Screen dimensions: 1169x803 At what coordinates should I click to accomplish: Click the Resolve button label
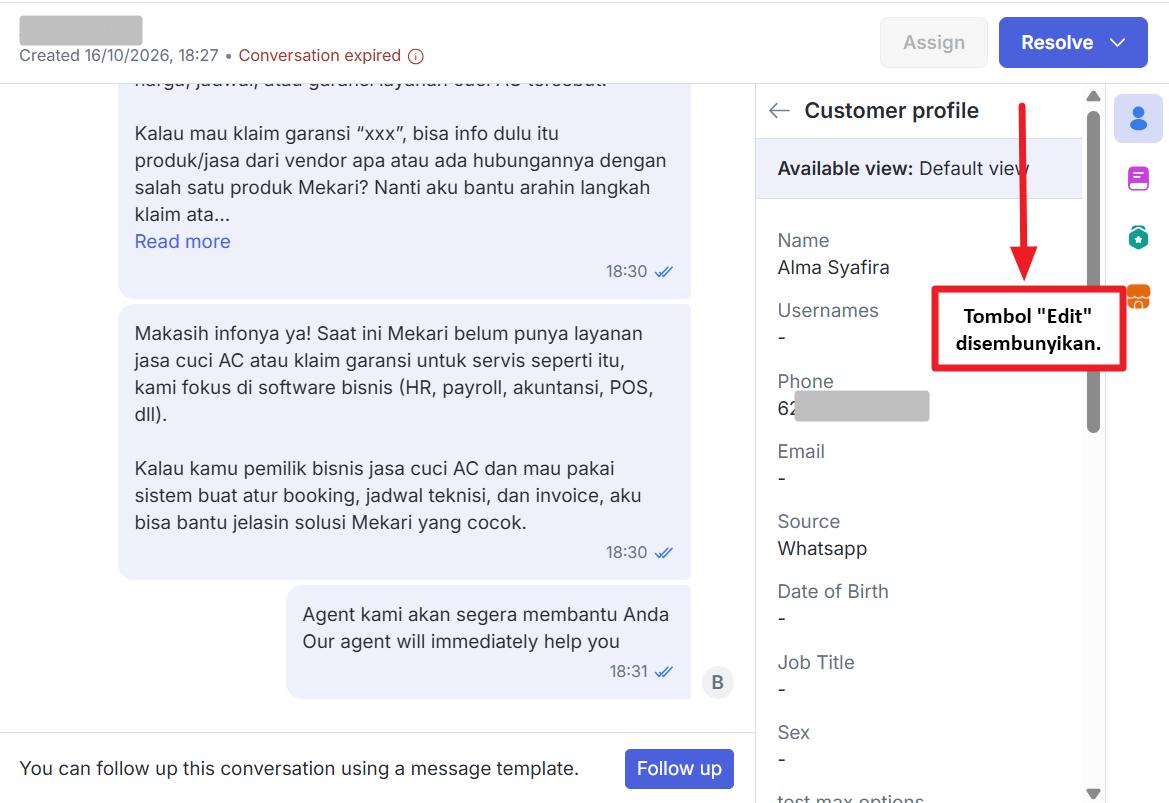[1056, 42]
